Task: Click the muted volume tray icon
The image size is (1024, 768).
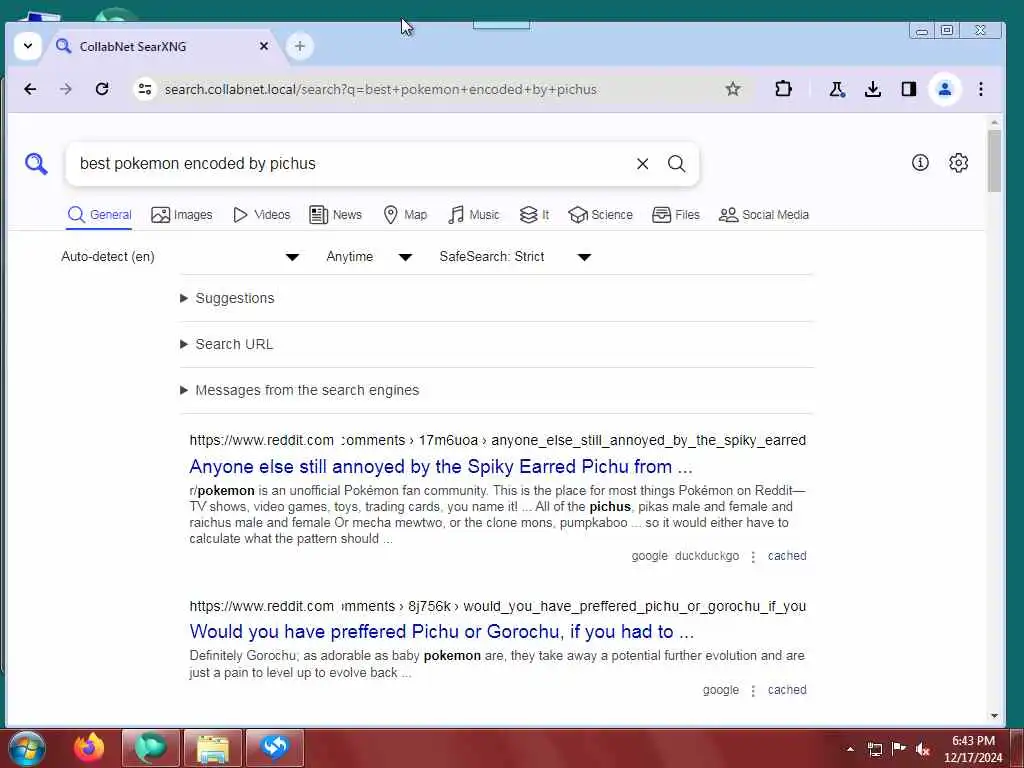Action: tap(923, 749)
